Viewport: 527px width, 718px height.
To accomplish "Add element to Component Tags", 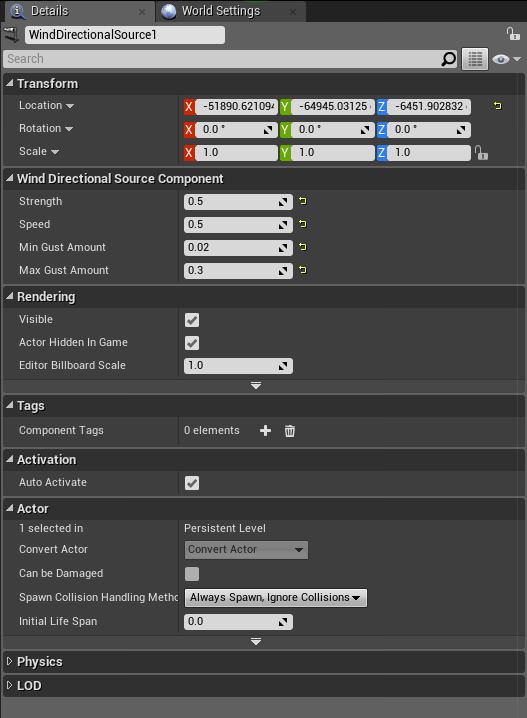I will point(266,430).
